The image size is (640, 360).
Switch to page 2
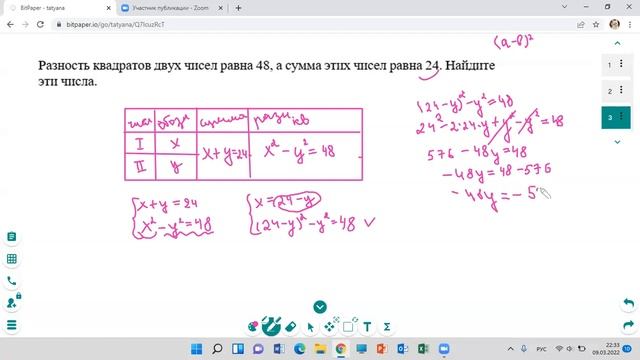click(x=609, y=91)
